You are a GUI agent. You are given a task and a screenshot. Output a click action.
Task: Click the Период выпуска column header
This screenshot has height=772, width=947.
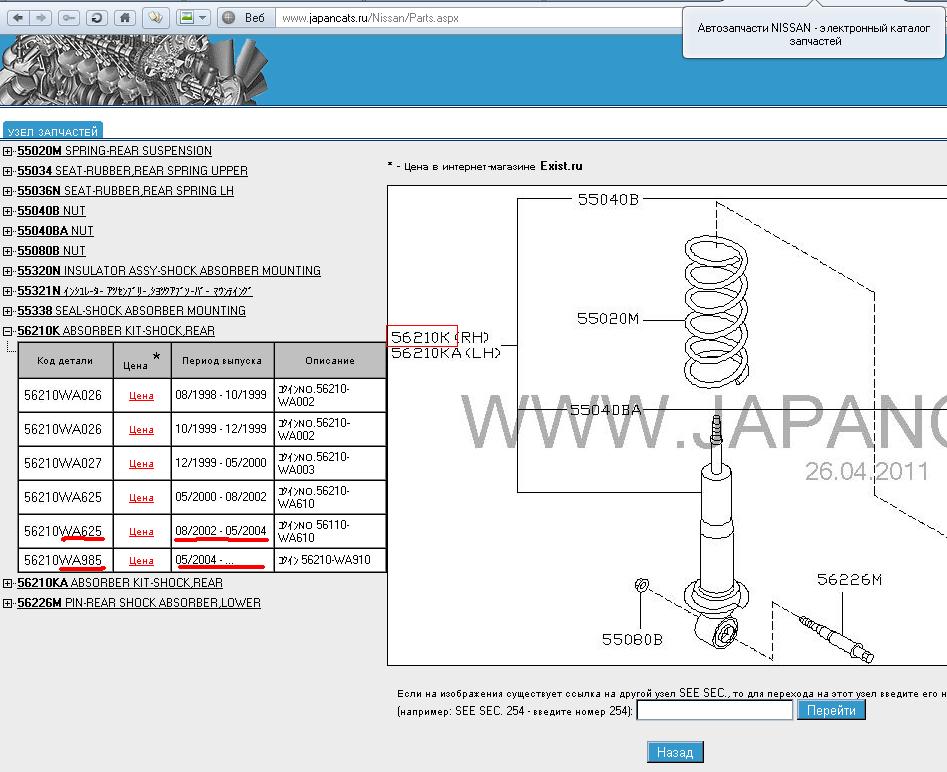click(x=223, y=361)
